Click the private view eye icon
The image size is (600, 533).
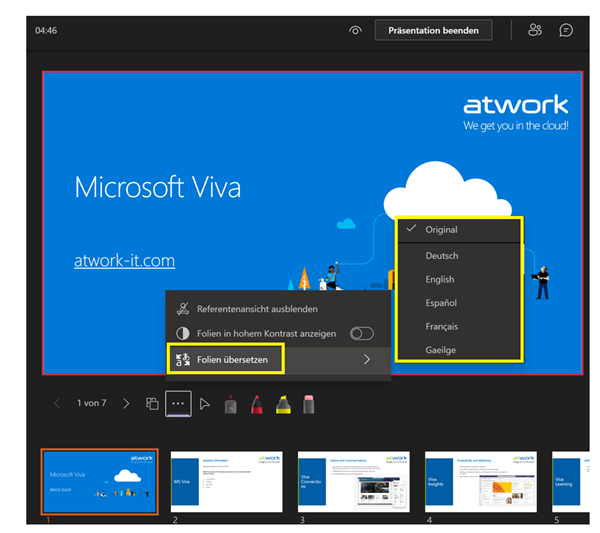click(x=355, y=30)
